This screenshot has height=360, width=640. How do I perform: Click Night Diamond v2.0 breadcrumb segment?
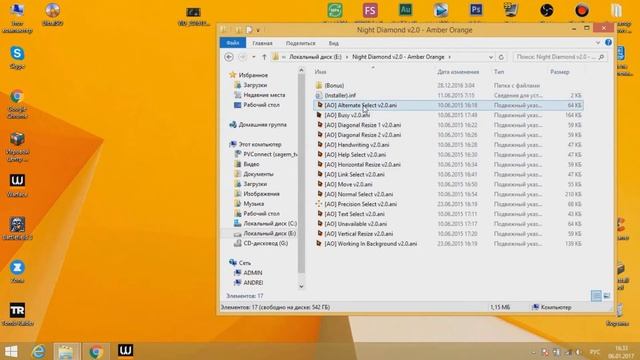tap(398, 57)
